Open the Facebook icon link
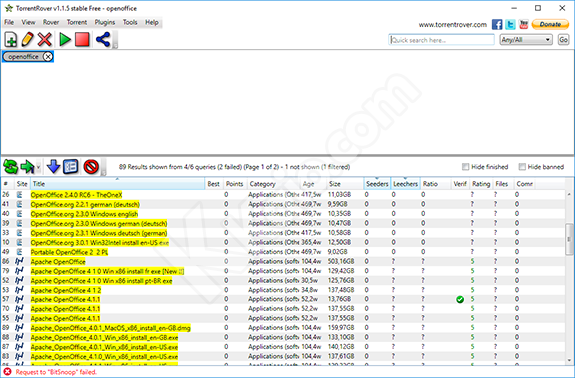 [497, 25]
